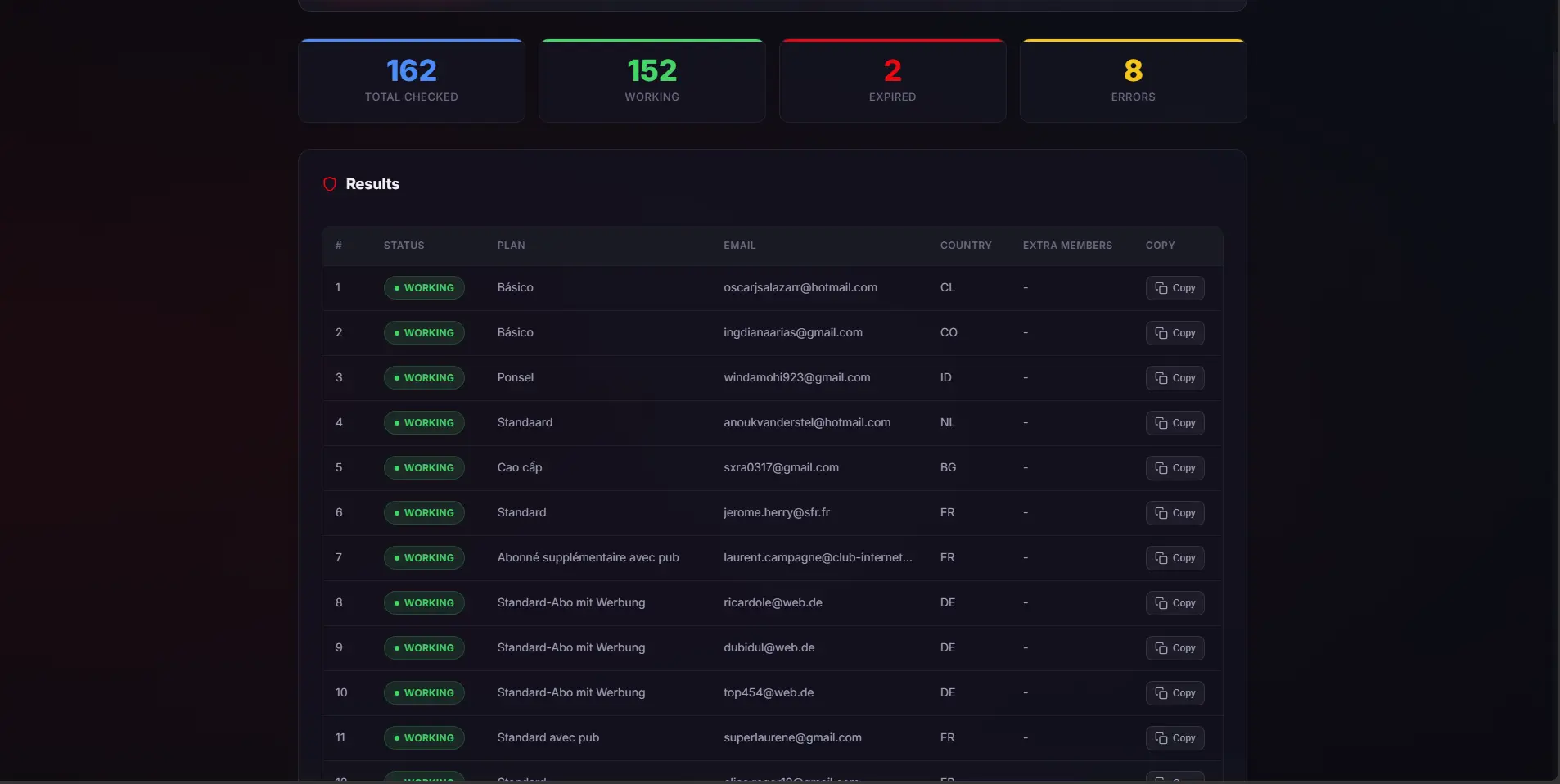Viewport: 1560px width, 784px height.
Task: Copy the row 1 Básico entry
Action: pos(1175,288)
